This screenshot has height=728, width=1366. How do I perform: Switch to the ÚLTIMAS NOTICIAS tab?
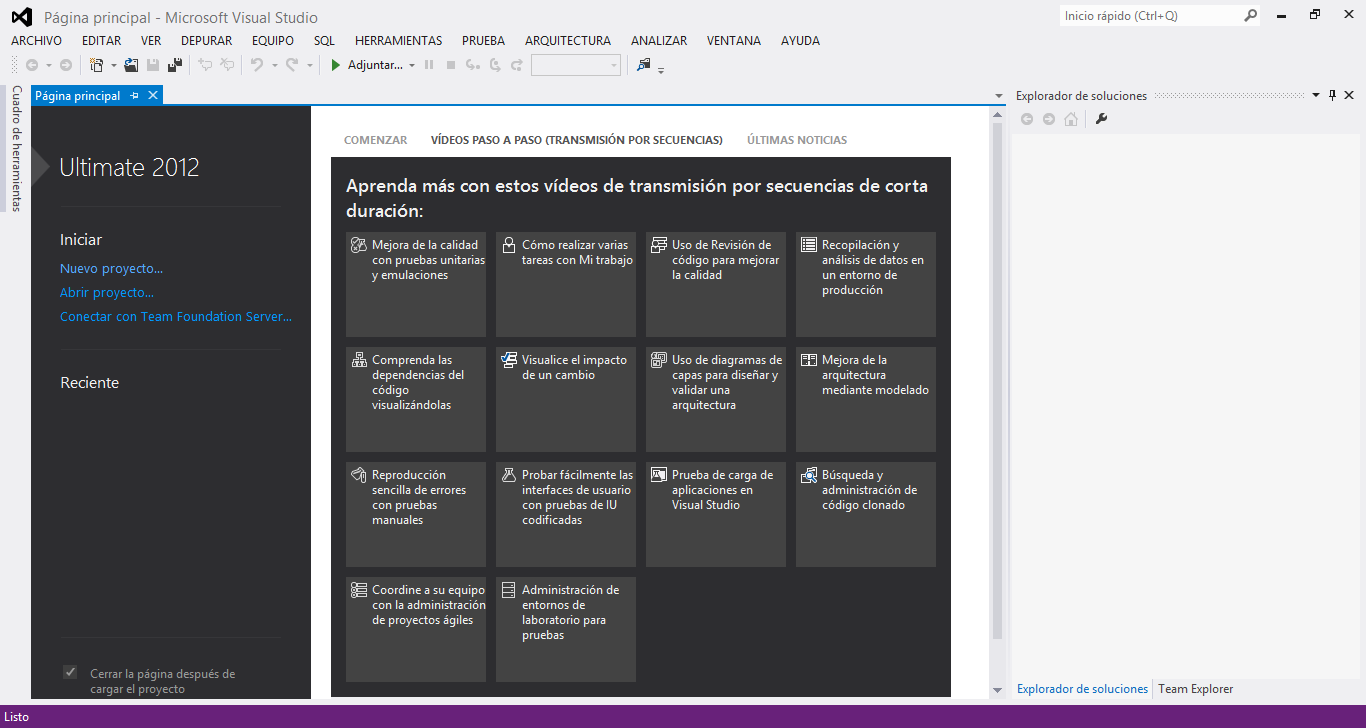pyautogui.click(x=797, y=140)
